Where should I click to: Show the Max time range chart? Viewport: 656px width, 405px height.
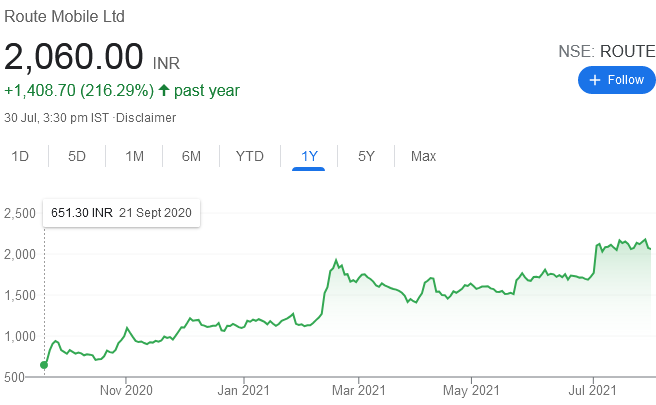(x=423, y=156)
